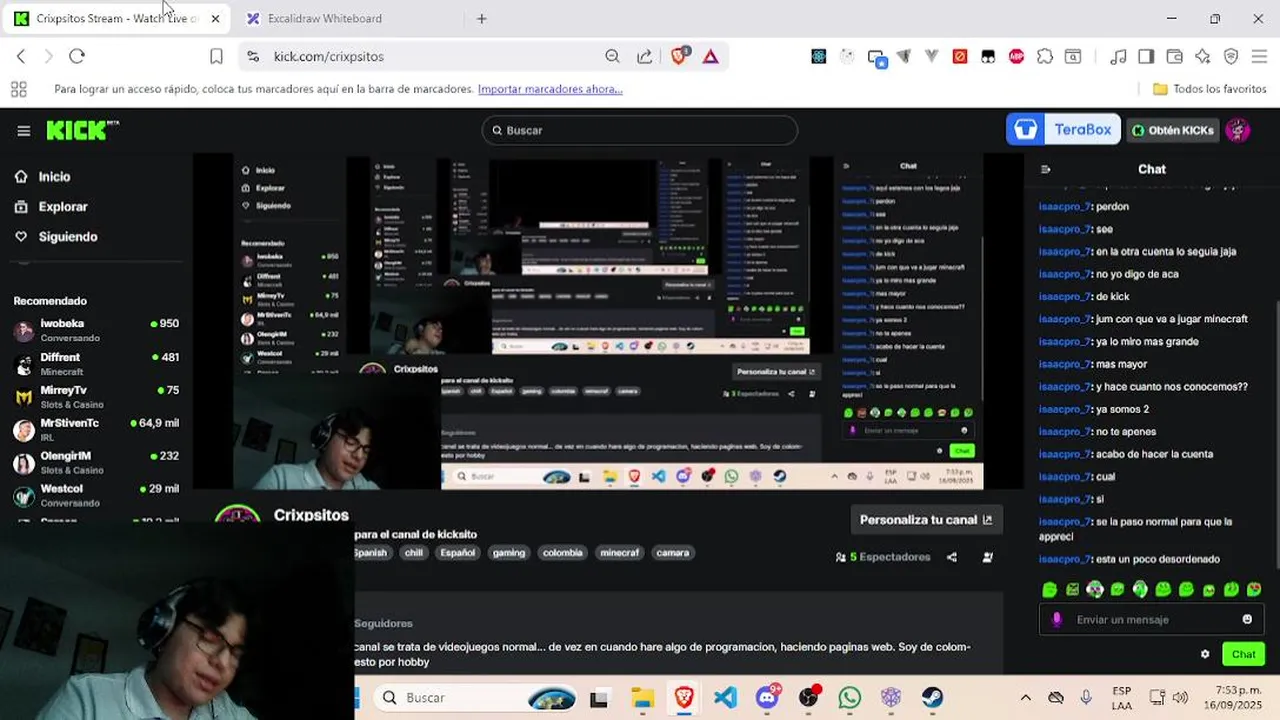
Task: Click the Obtén KICKs button
Action: (1173, 130)
